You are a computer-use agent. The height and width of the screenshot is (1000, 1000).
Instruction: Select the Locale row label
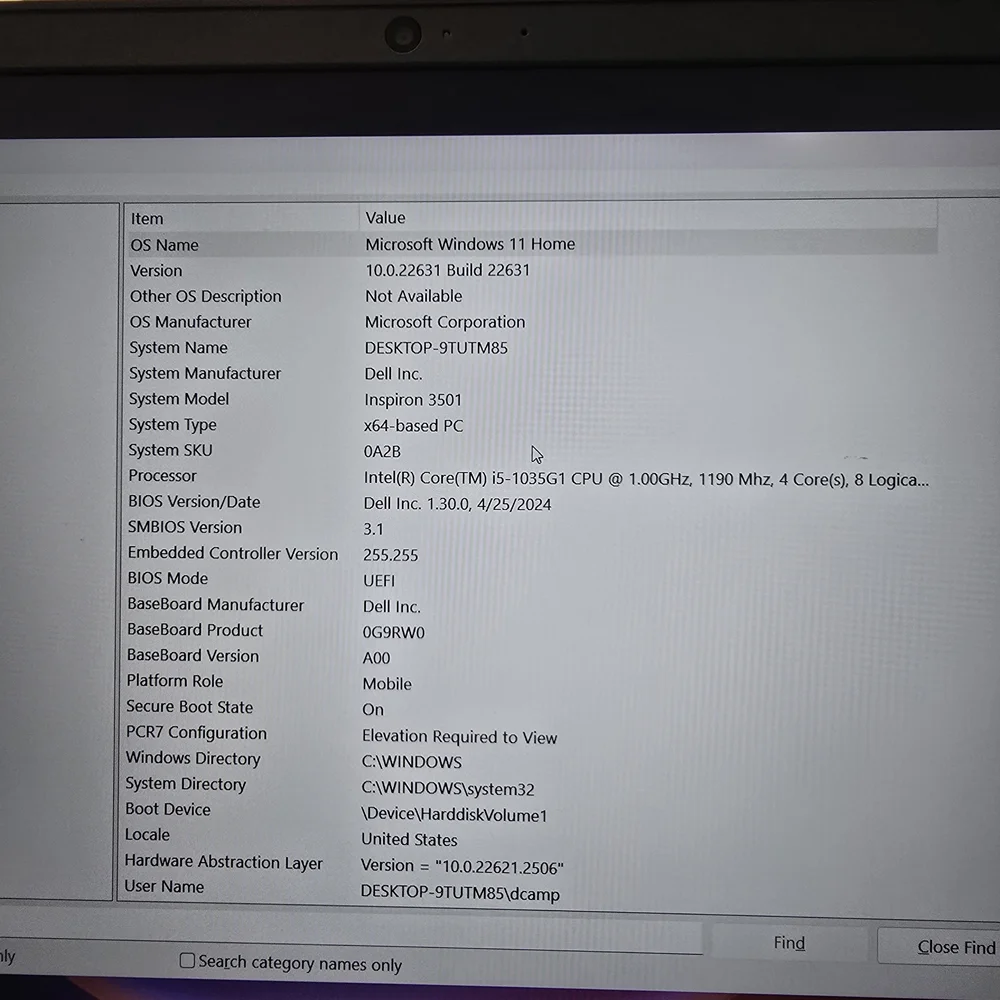(147, 834)
